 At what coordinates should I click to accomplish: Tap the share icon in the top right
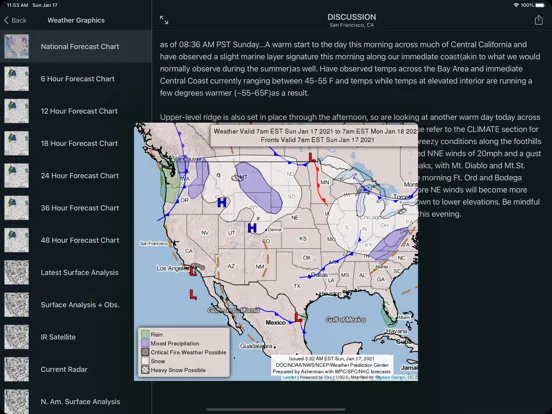(538, 20)
